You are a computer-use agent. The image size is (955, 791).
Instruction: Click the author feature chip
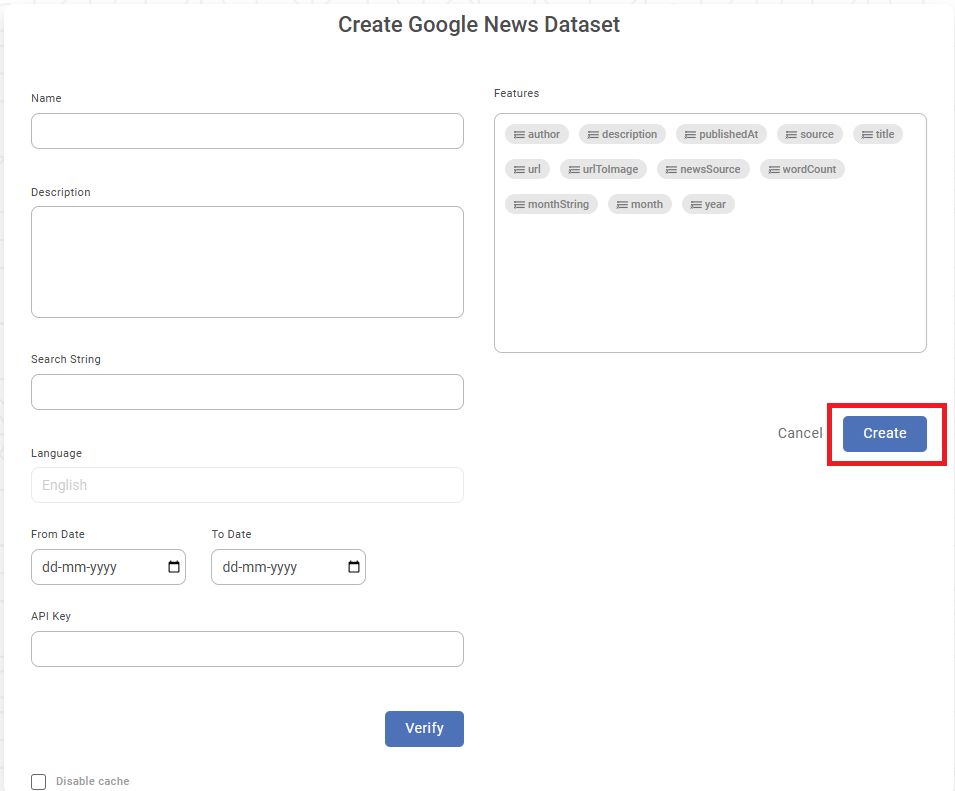click(536, 134)
